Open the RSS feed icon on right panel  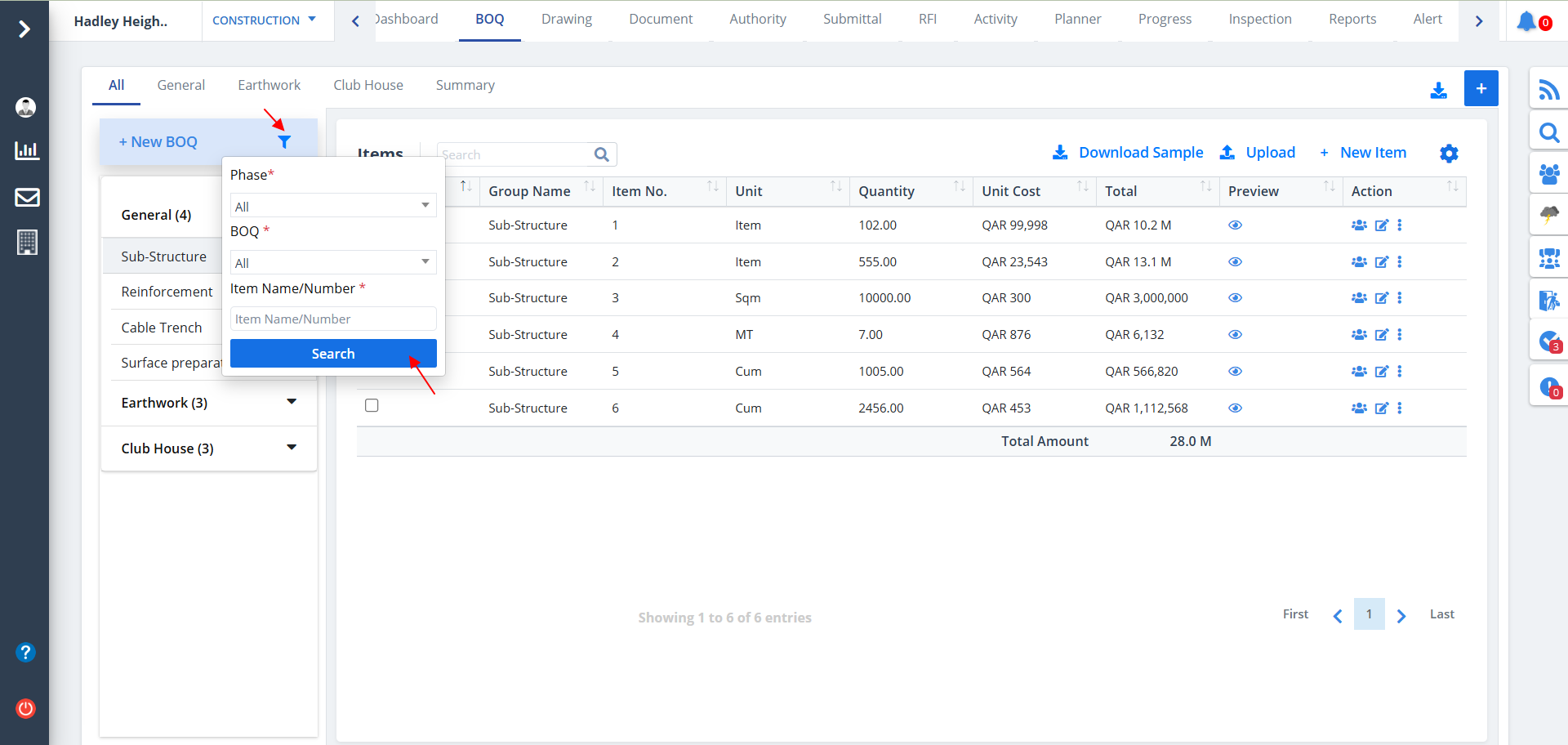(1548, 89)
